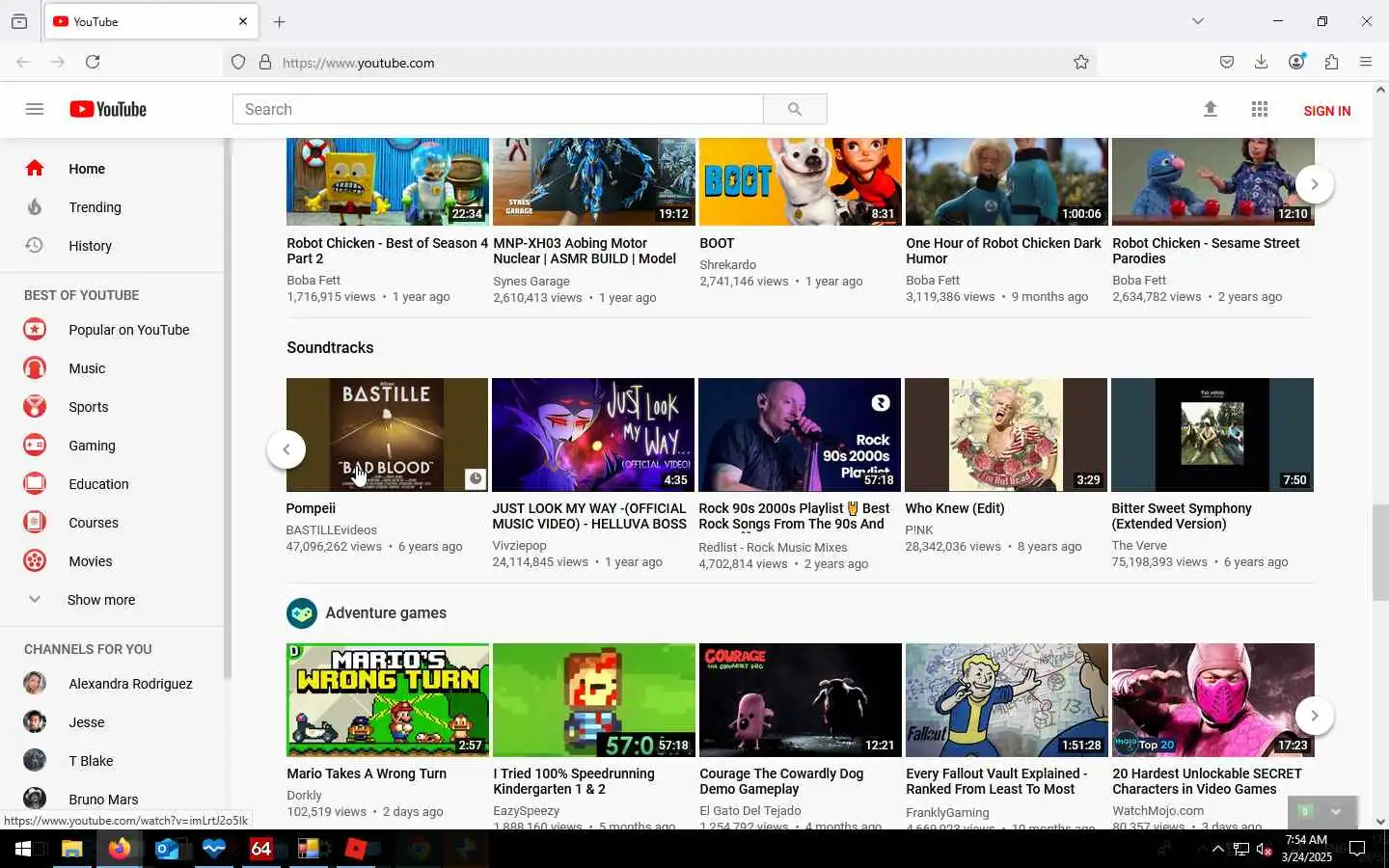Image resolution: width=1389 pixels, height=868 pixels.
Task: Click the Popular on YouTube icon
Action: 35,329
